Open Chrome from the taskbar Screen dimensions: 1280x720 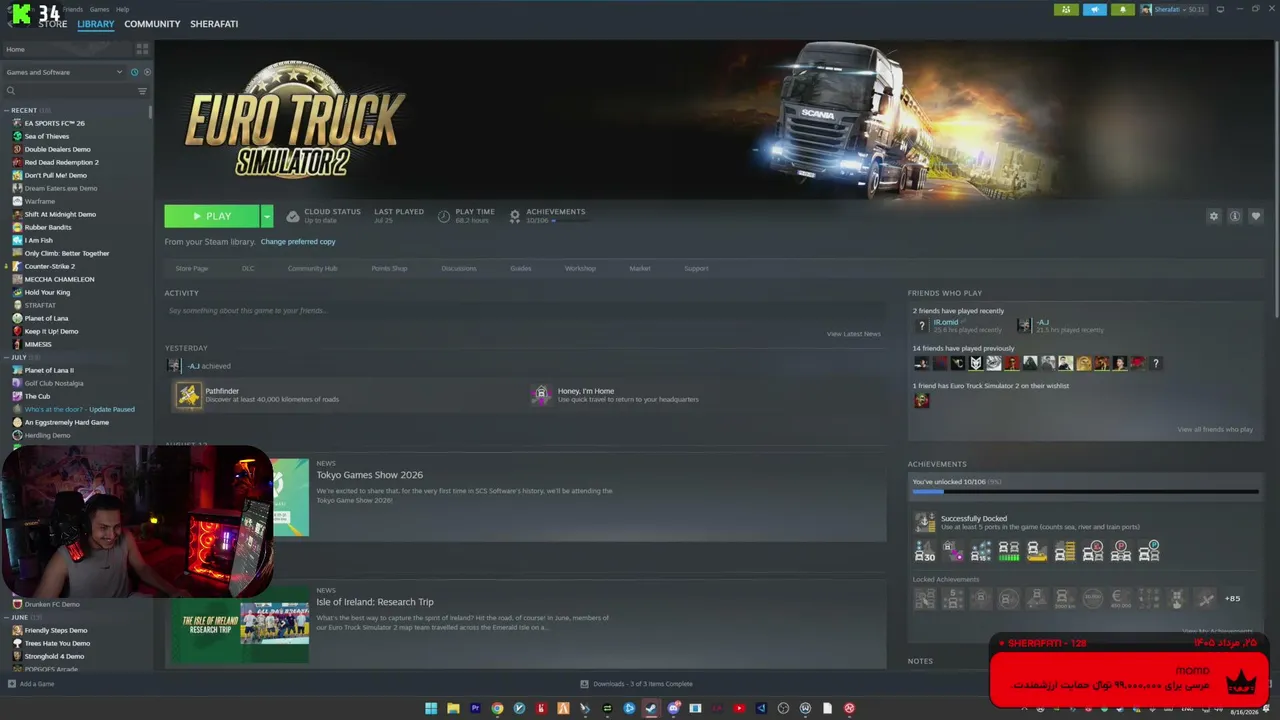(x=497, y=709)
